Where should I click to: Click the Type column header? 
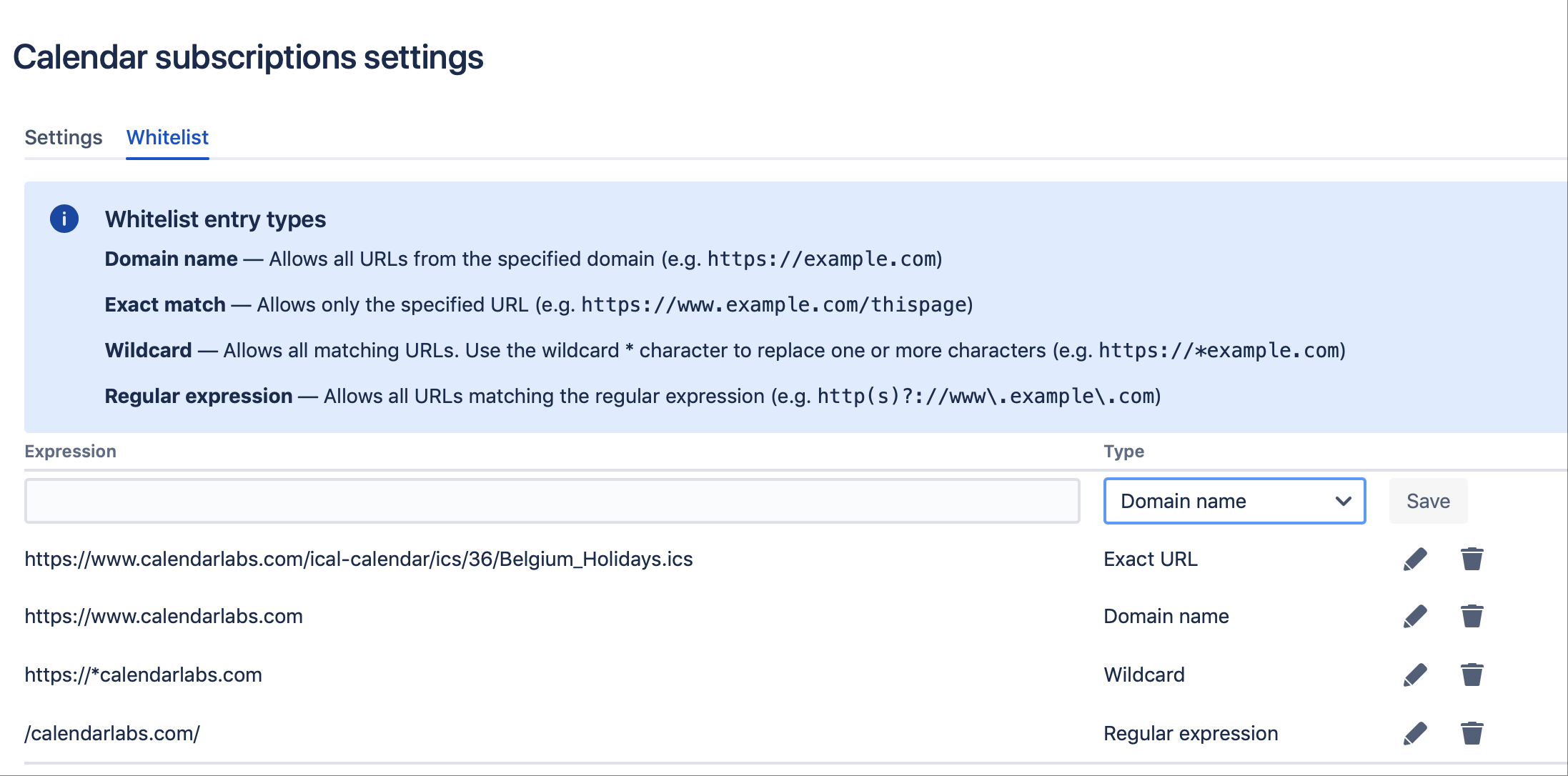pos(1123,452)
